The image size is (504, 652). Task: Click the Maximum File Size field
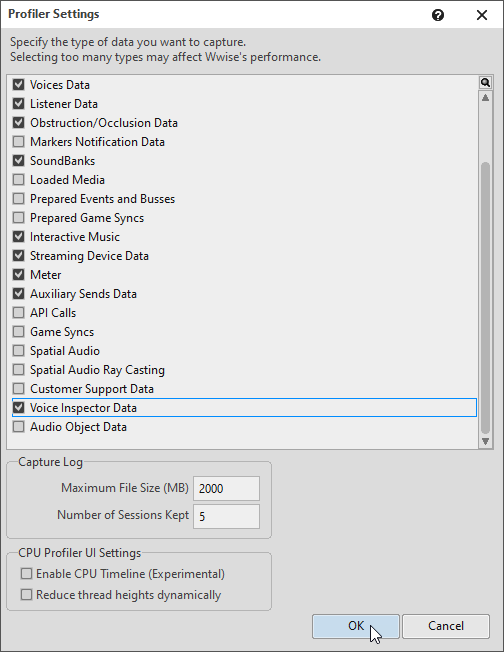coord(226,488)
